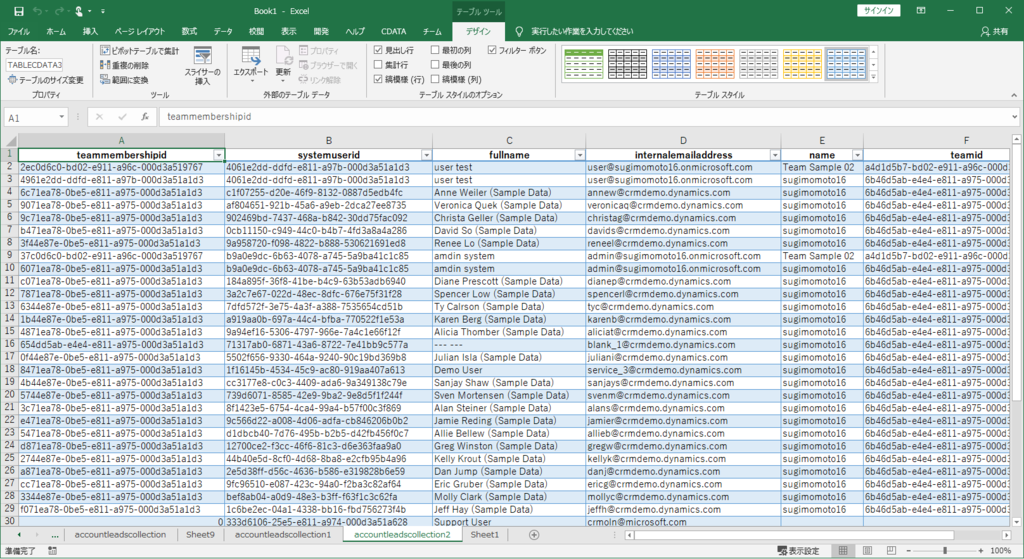Click the Share (共有) person icon

click(x=985, y=31)
